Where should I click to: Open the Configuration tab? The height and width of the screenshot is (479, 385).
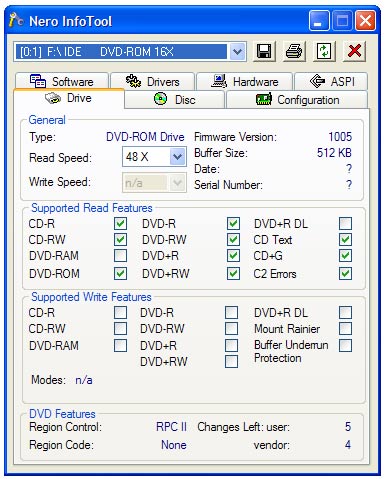click(297, 99)
